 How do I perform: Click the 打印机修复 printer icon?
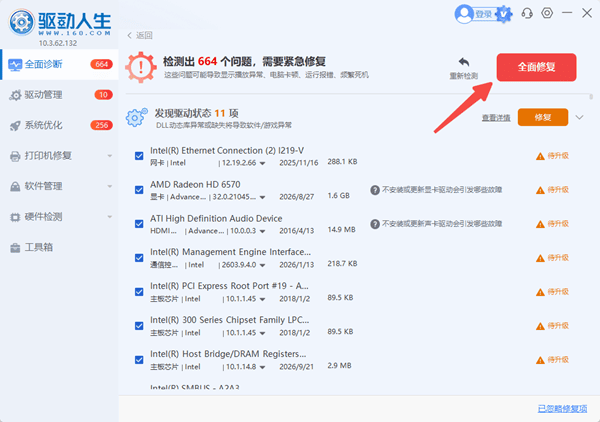click(15, 156)
